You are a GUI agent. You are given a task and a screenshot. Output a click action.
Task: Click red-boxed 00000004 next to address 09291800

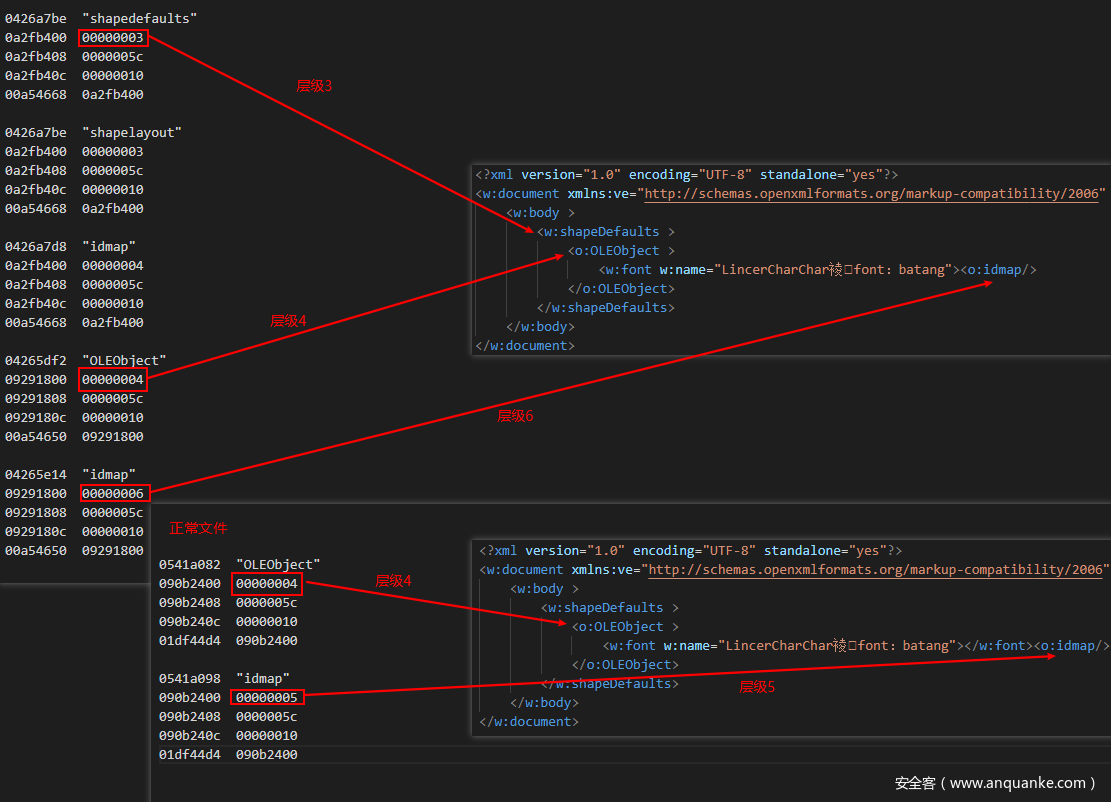(113, 380)
